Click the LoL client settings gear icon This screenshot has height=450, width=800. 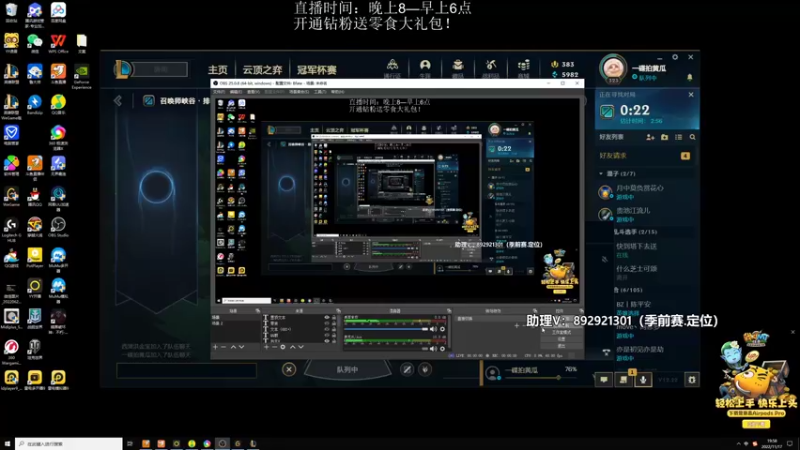675,57
